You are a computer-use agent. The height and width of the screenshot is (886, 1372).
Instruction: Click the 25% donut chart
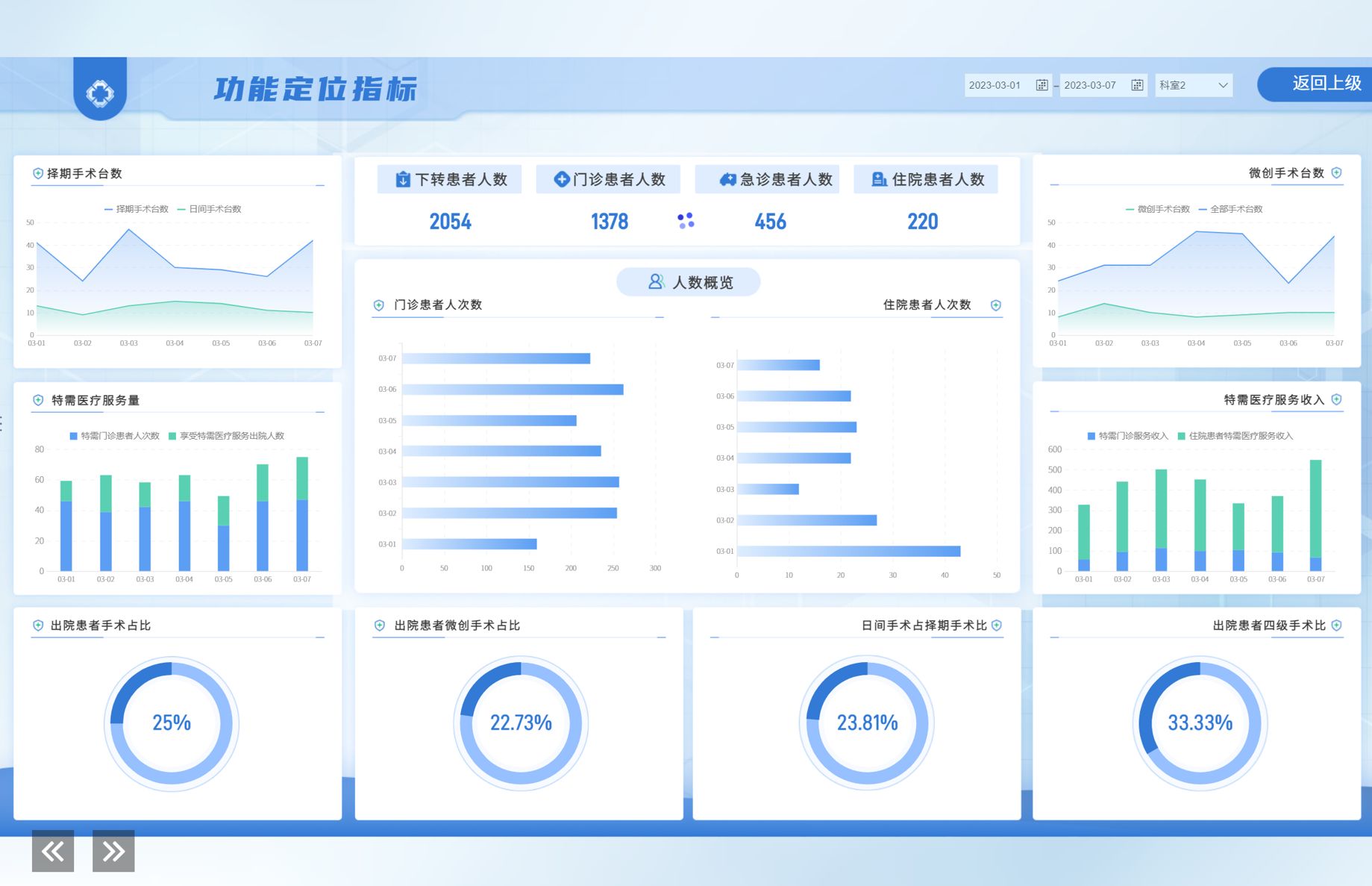pos(172,723)
